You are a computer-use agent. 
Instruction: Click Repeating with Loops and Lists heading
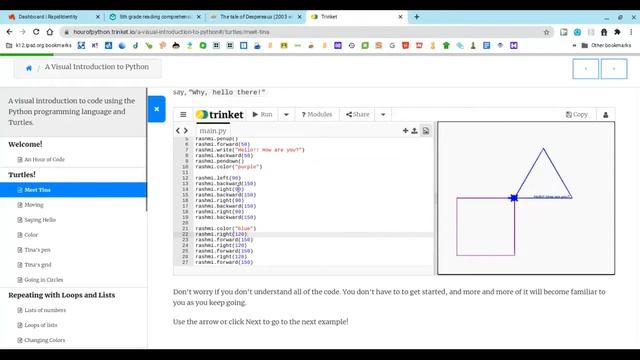[x=62, y=295]
